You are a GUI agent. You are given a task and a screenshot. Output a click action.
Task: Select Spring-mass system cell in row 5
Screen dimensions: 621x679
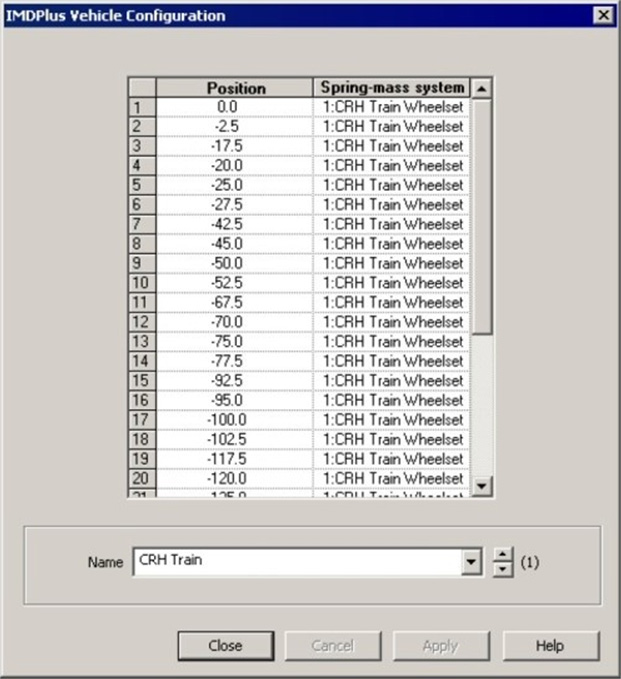pos(392,185)
